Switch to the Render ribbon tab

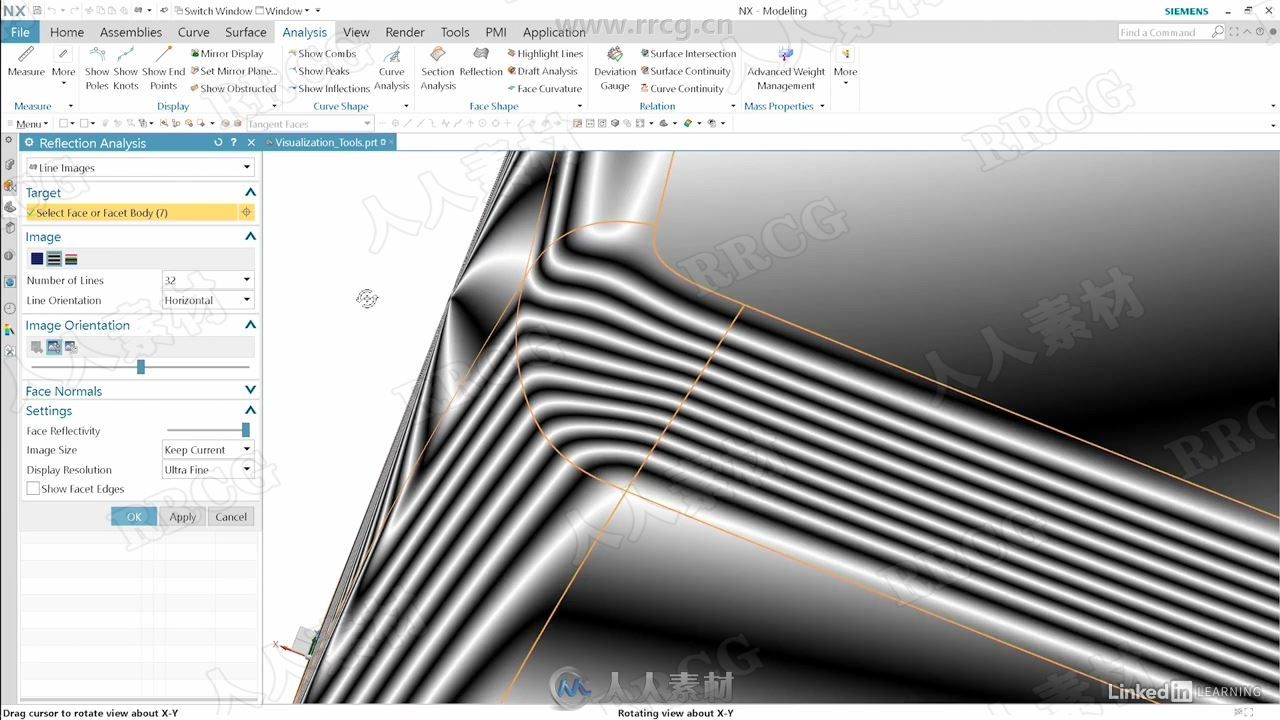(405, 32)
